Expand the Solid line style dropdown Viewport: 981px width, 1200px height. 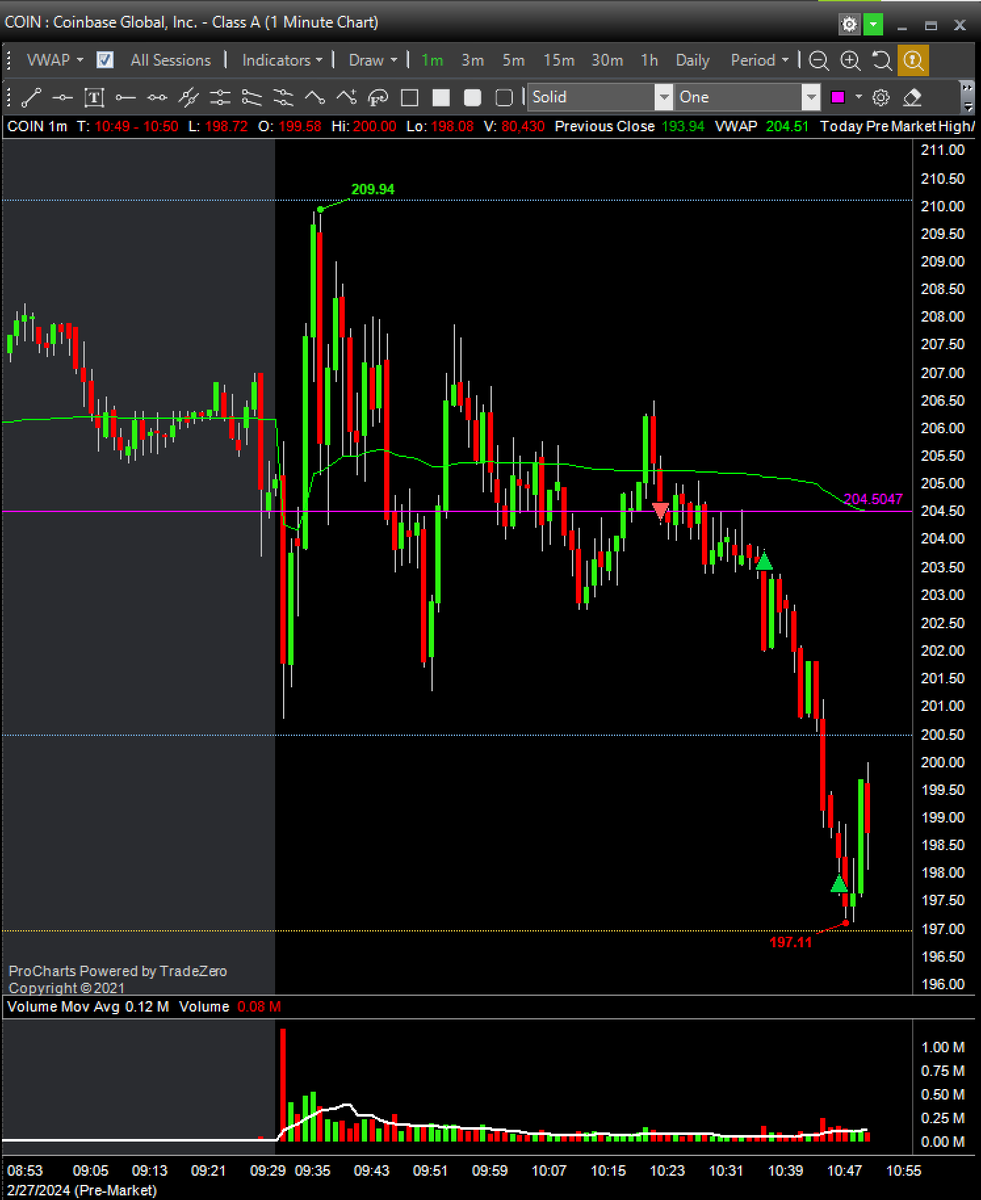[x=665, y=97]
